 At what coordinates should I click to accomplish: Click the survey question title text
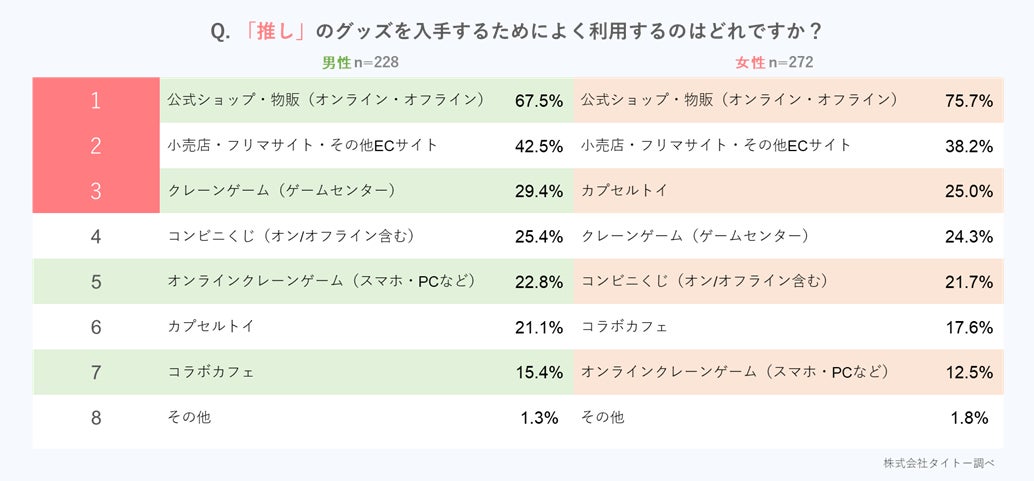[516, 31]
